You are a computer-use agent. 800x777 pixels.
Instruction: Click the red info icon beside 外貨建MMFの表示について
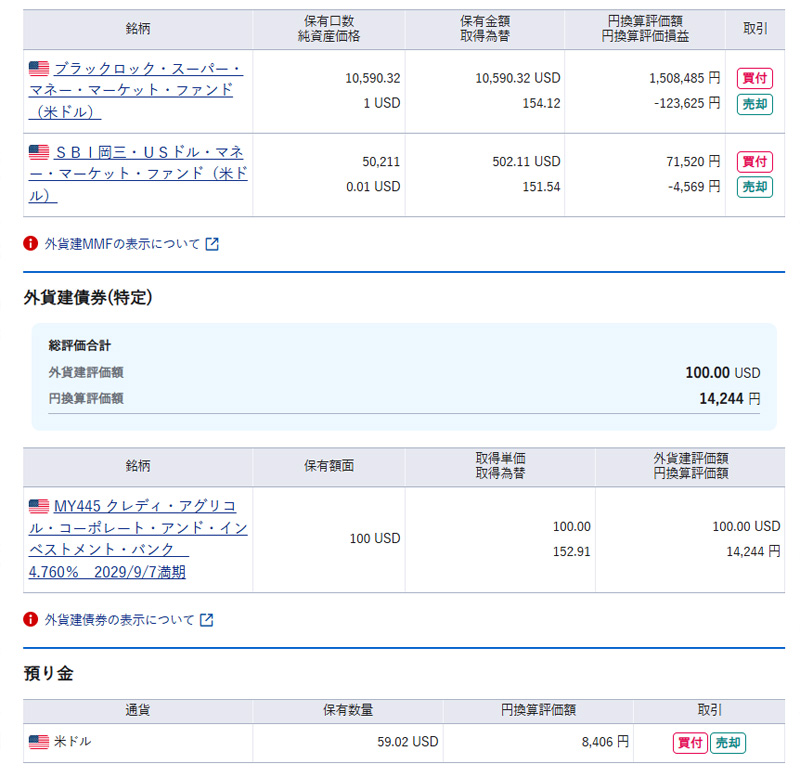point(31,243)
